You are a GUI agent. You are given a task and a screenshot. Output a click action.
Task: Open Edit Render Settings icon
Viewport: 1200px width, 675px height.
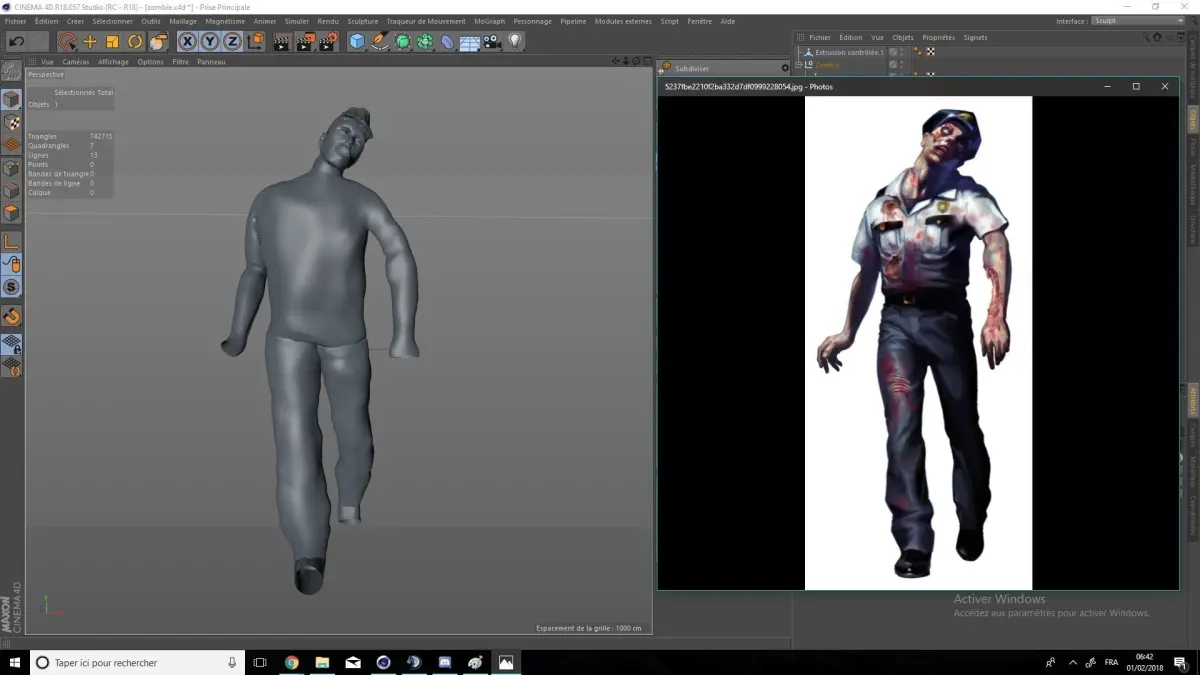[x=328, y=41]
